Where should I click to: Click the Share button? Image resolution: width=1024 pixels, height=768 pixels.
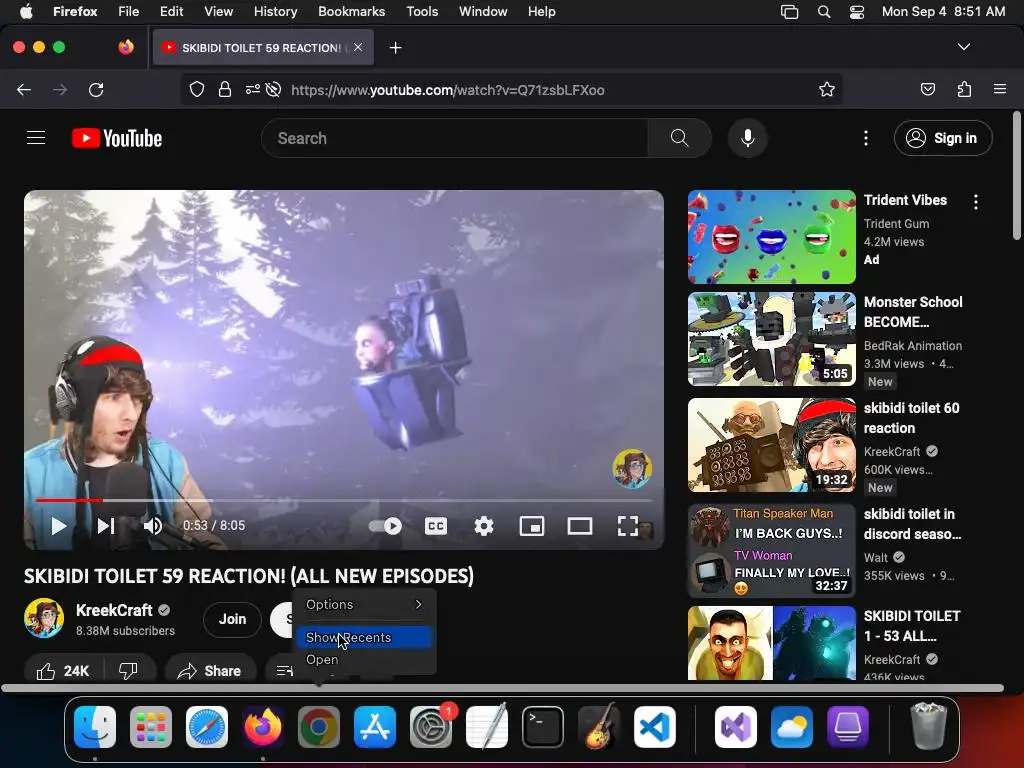tap(210, 671)
